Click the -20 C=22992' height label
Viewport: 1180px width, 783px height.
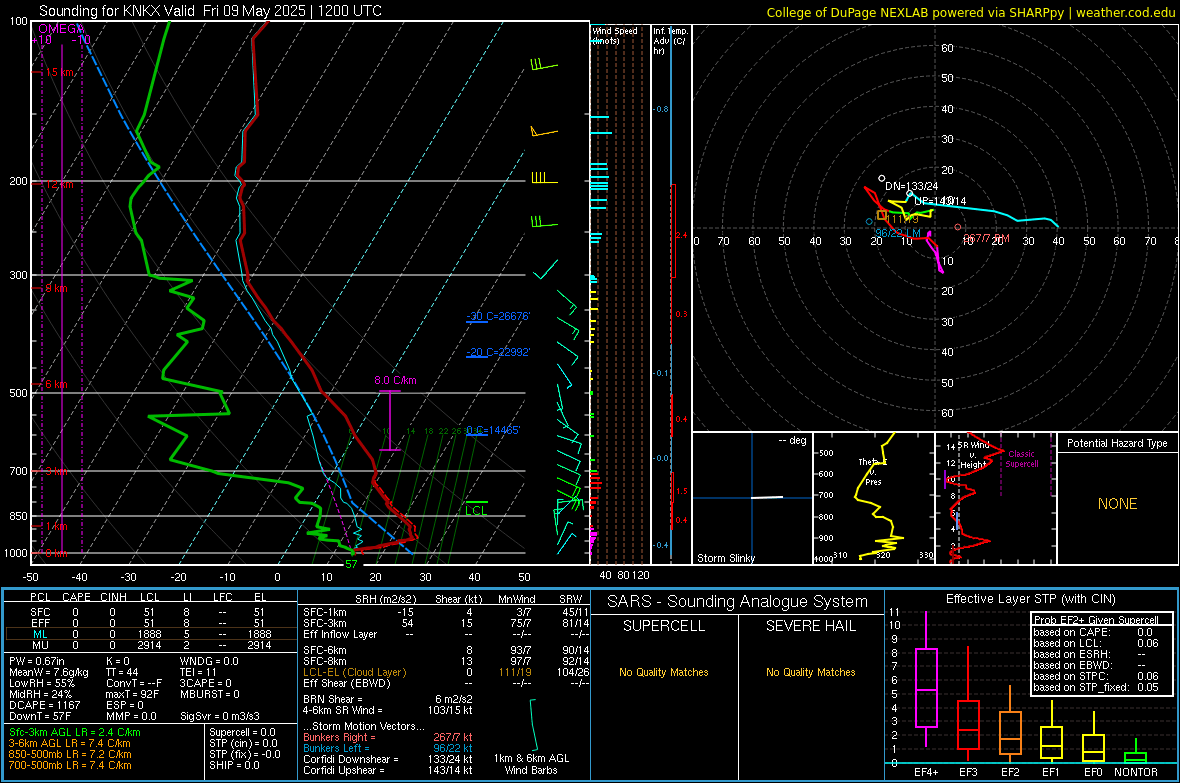pos(497,352)
